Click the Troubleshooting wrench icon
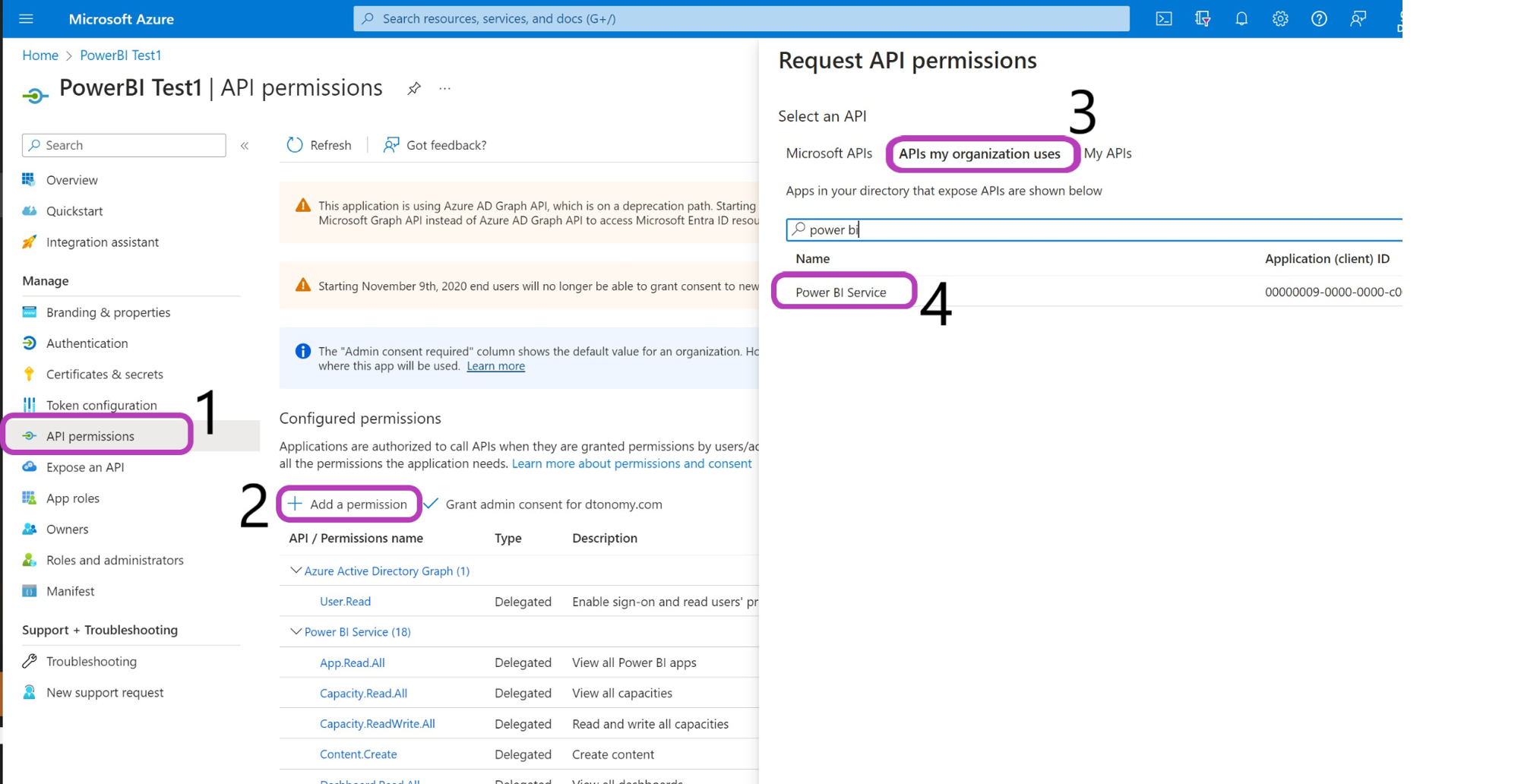Image resolution: width=1521 pixels, height=784 pixels. 29,661
